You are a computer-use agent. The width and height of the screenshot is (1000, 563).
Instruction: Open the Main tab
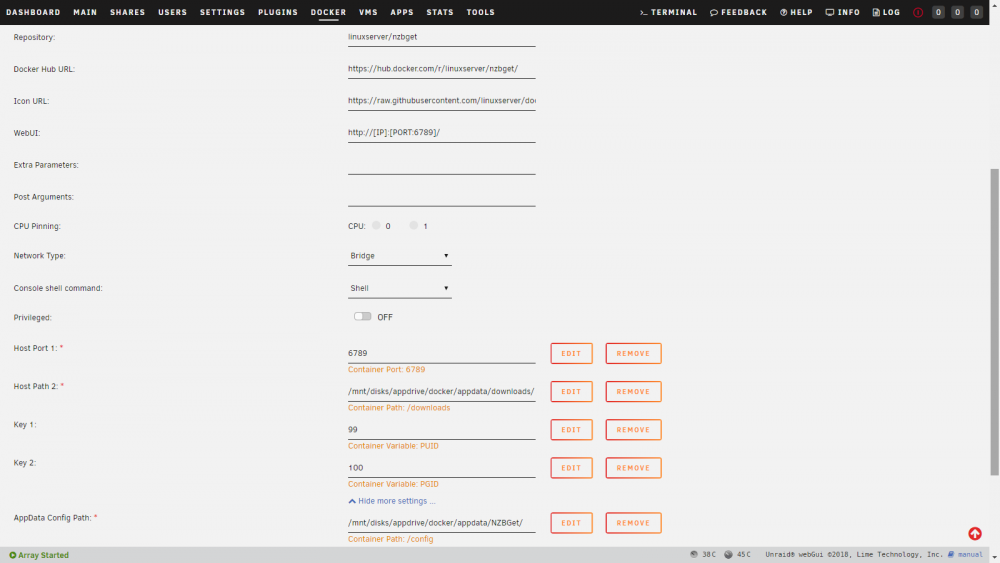point(85,12)
